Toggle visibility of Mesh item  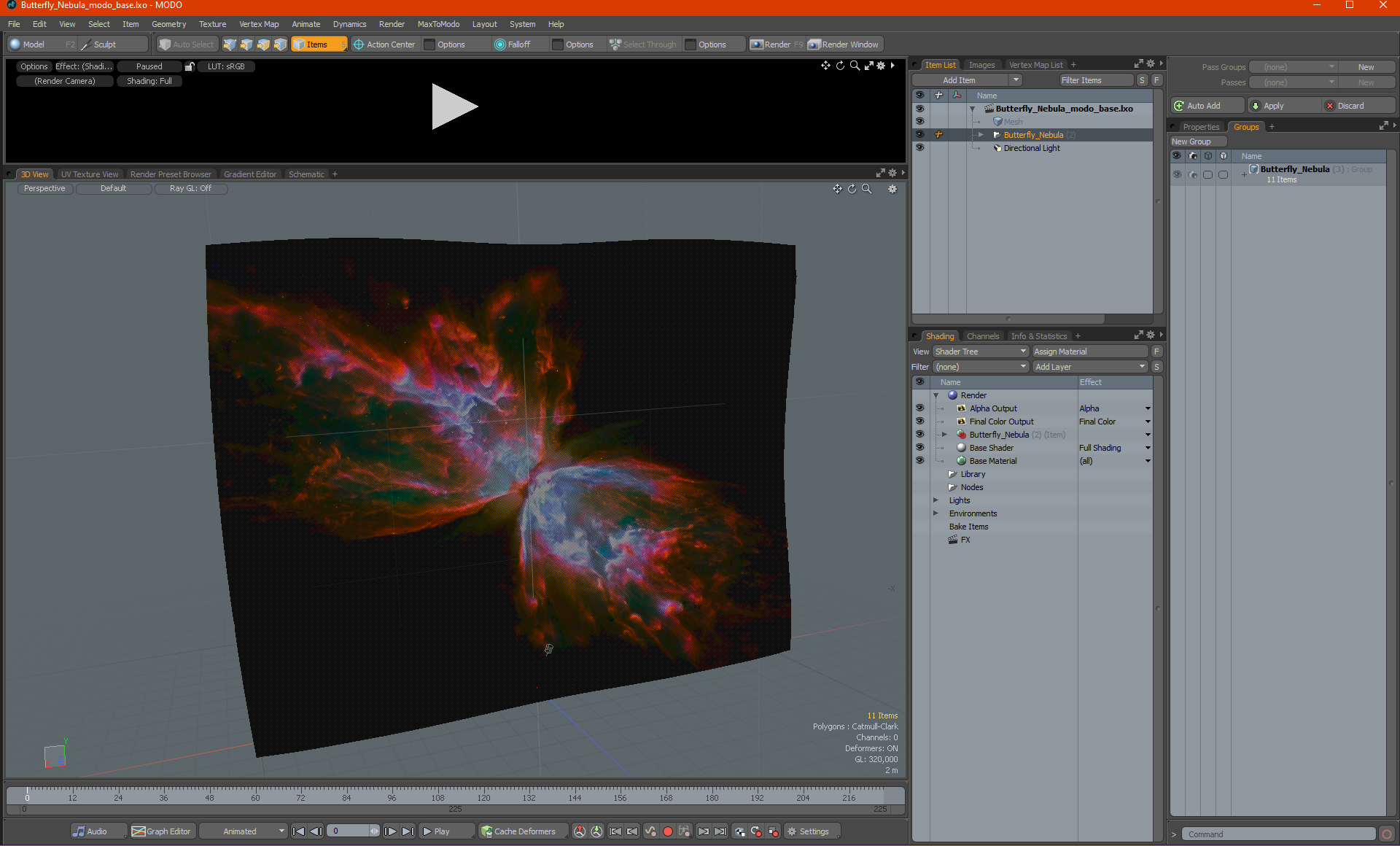pos(919,122)
